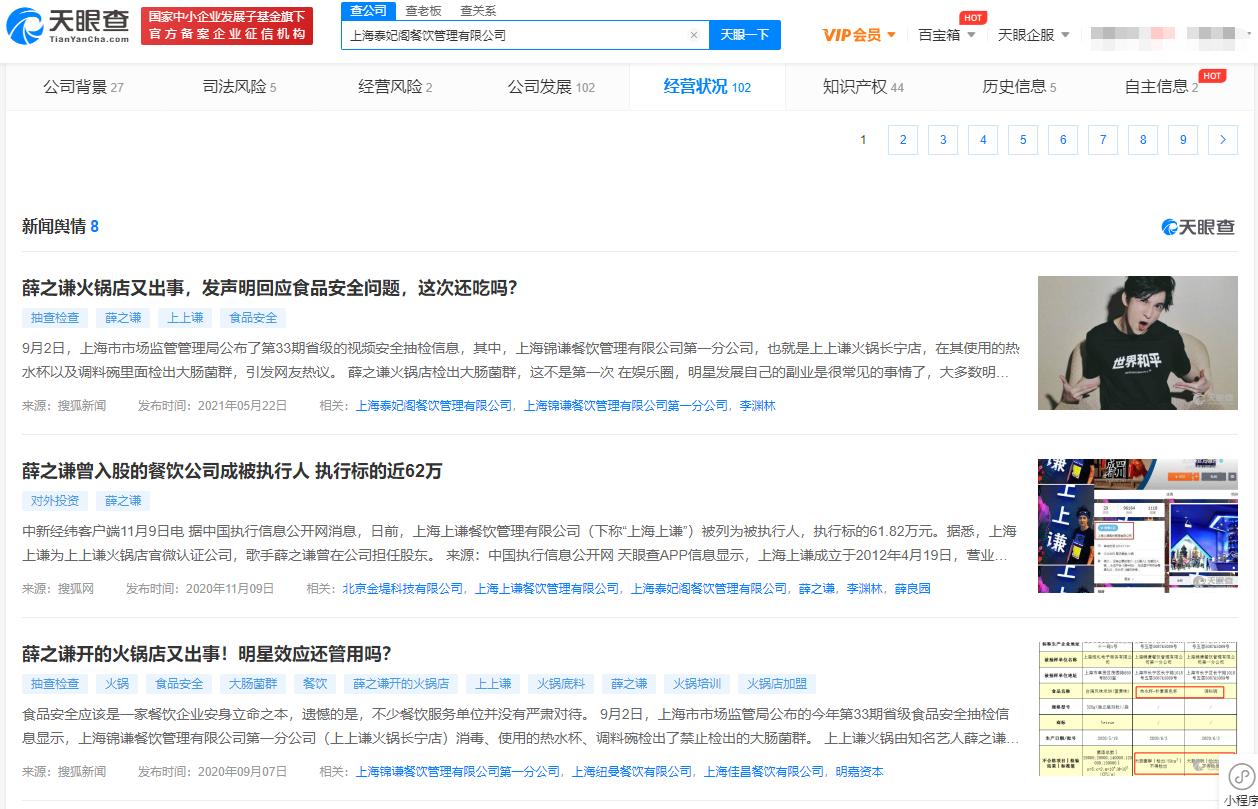Image resolution: width=1258 pixels, height=809 pixels.
Task: Select the 查老板 search tab
Action: click(x=423, y=11)
